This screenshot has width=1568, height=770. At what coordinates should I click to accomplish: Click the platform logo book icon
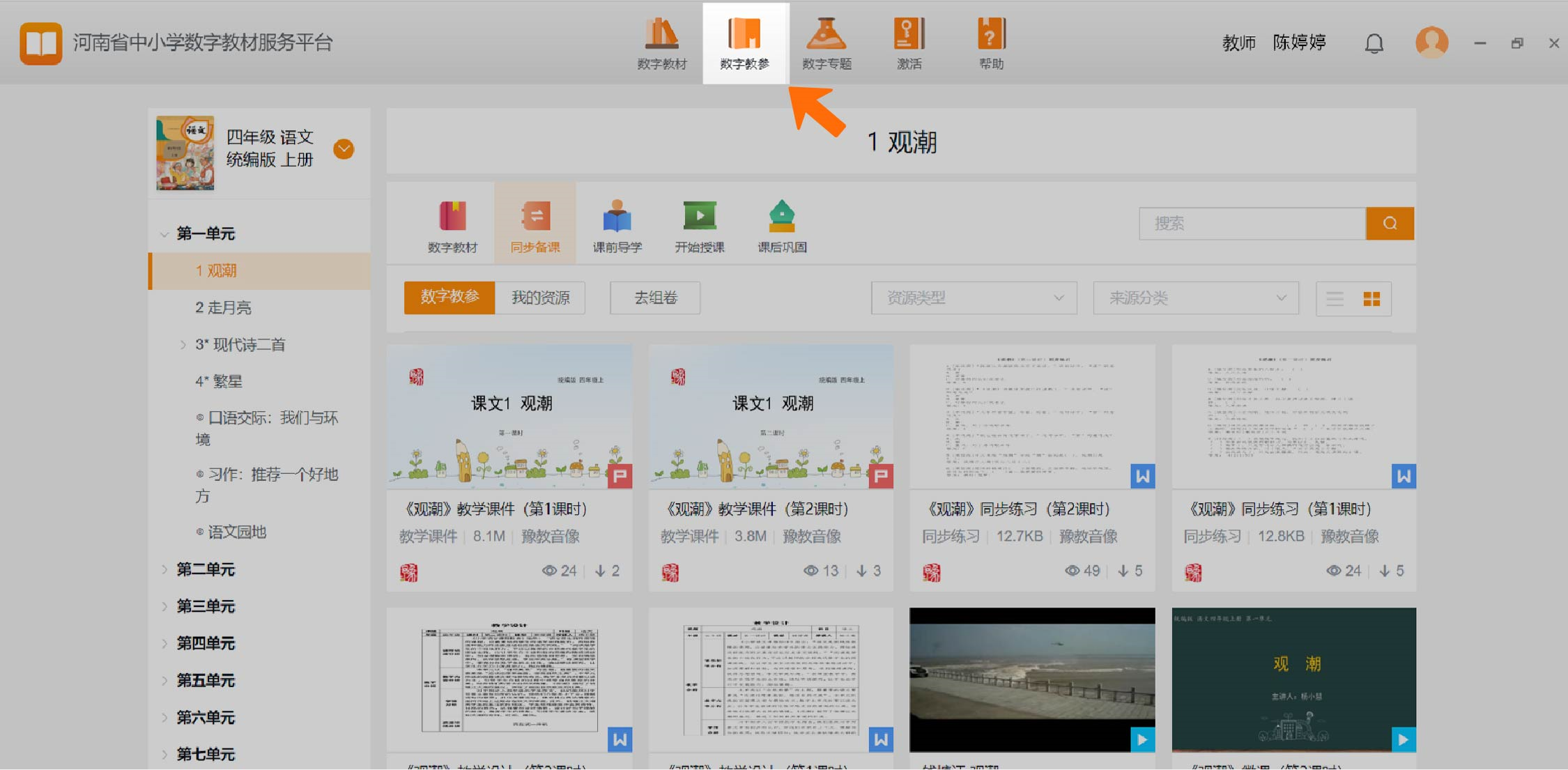[40, 43]
